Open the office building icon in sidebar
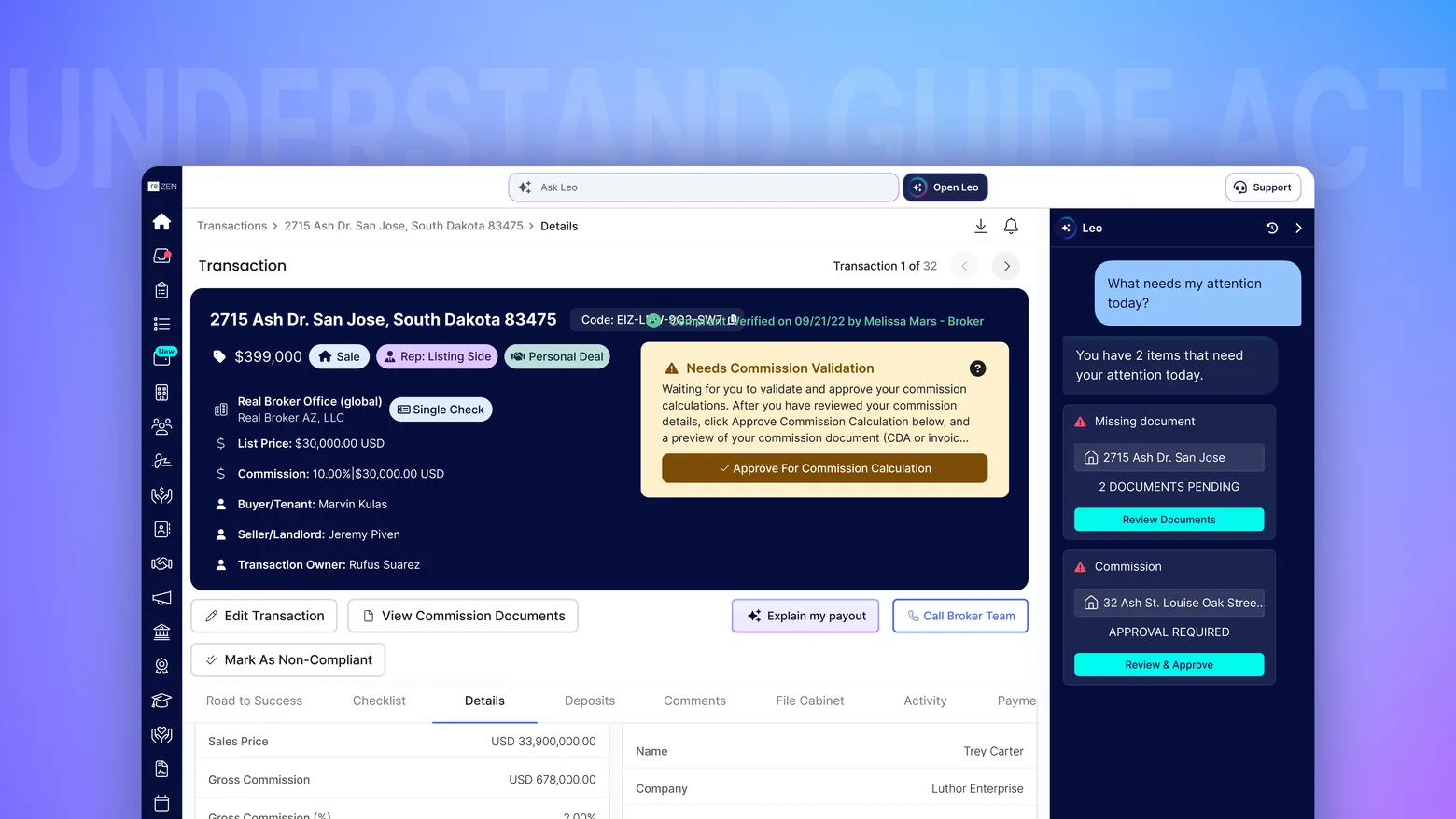 pos(161,393)
